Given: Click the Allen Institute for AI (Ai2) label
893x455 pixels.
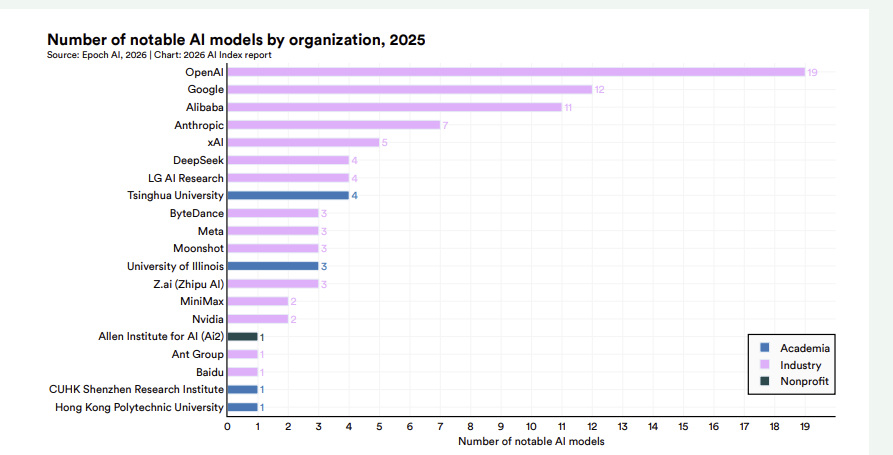Looking at the screenshot, I should [161, 337].
